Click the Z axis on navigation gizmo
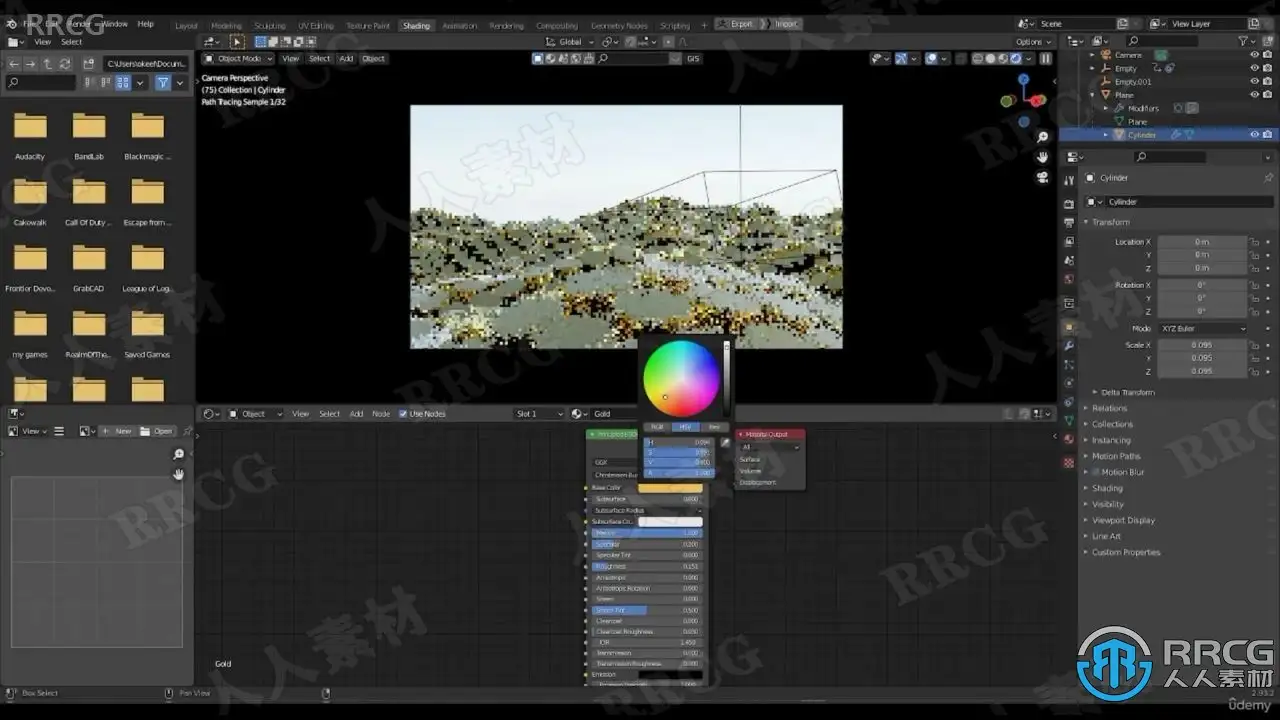 pyautogui.click(x=1023, y=78)
